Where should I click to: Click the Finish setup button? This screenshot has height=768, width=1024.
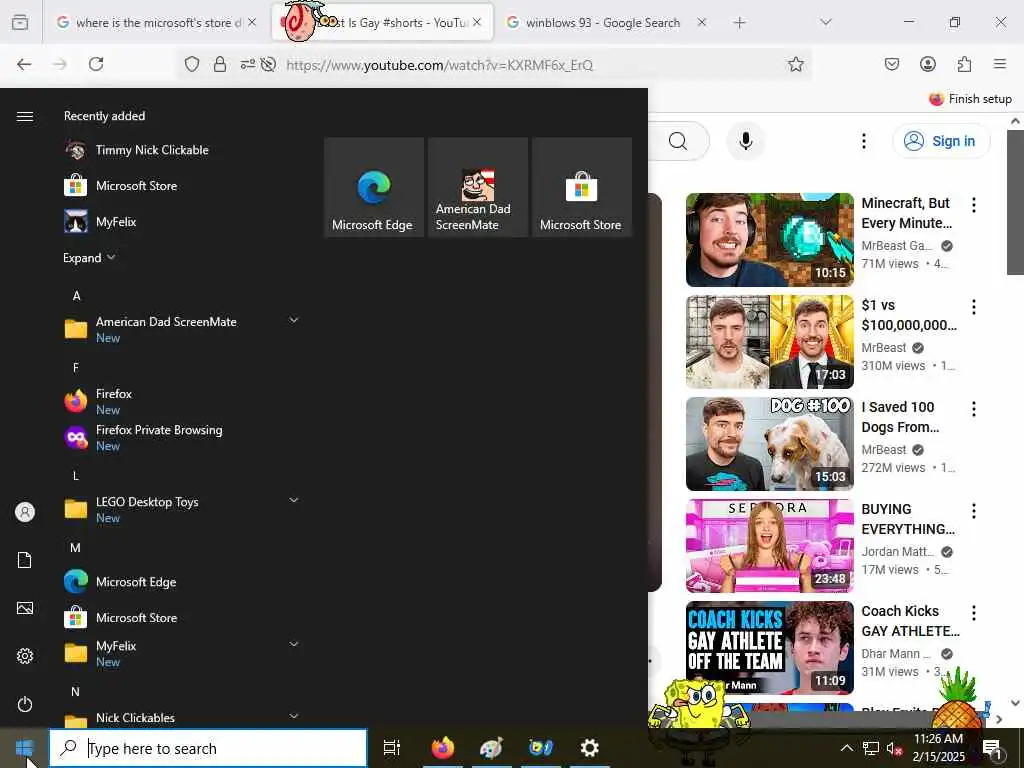(970, 99)
